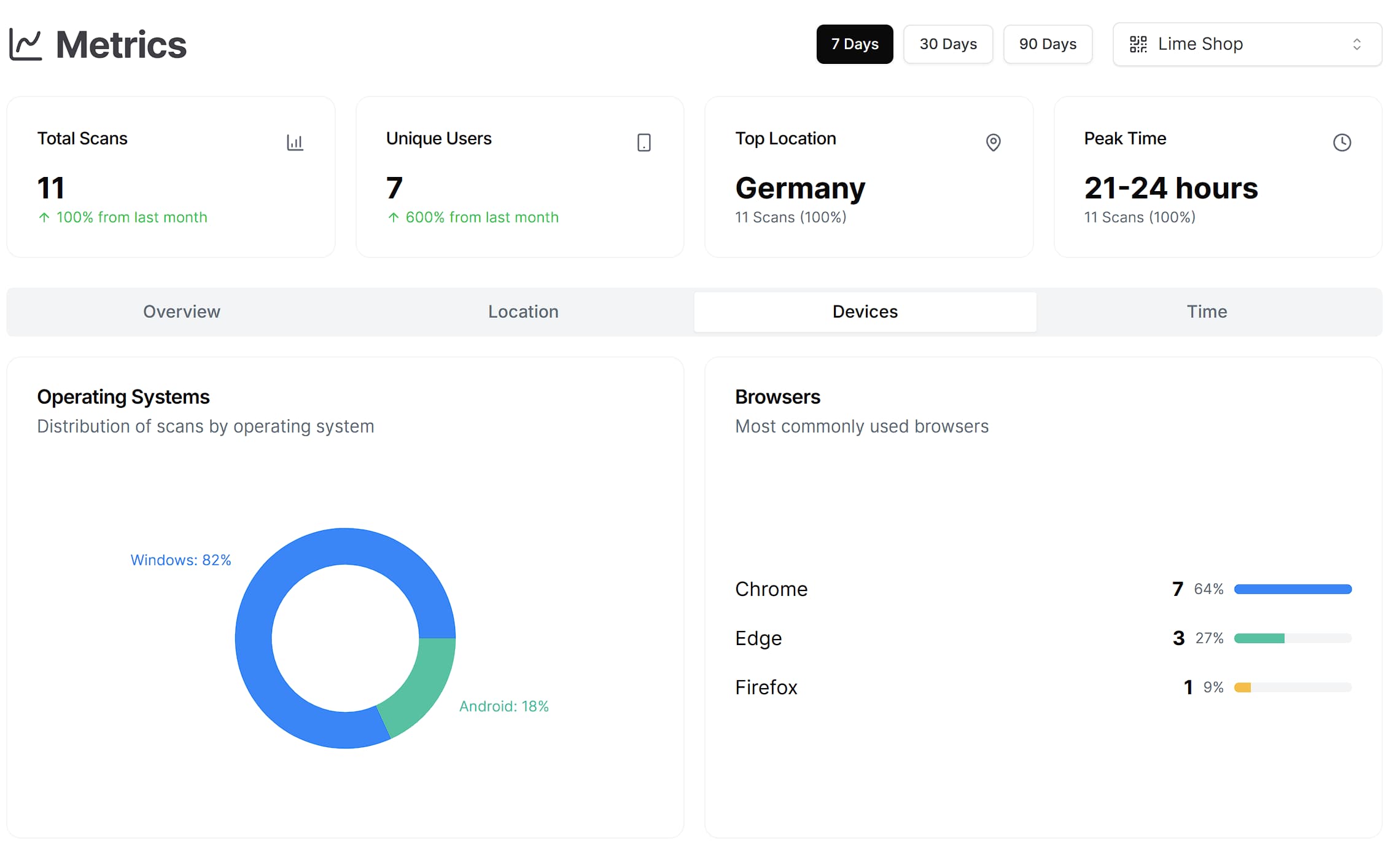The image size is (1400, 854).
Task: Select the 30 Days time range
Action: pyautogui.click(x=947, y=44)
